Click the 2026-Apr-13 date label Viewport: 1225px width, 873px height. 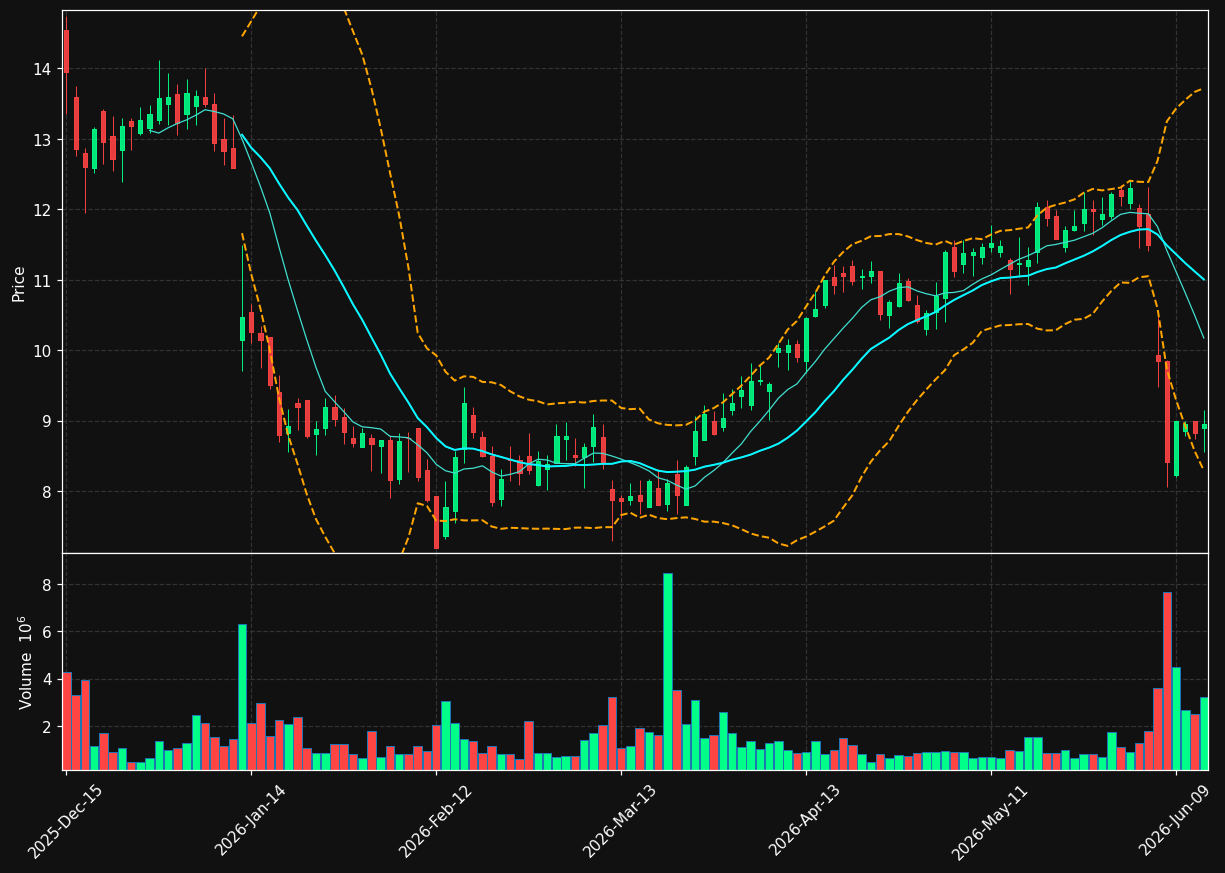(x=805, y=821)
